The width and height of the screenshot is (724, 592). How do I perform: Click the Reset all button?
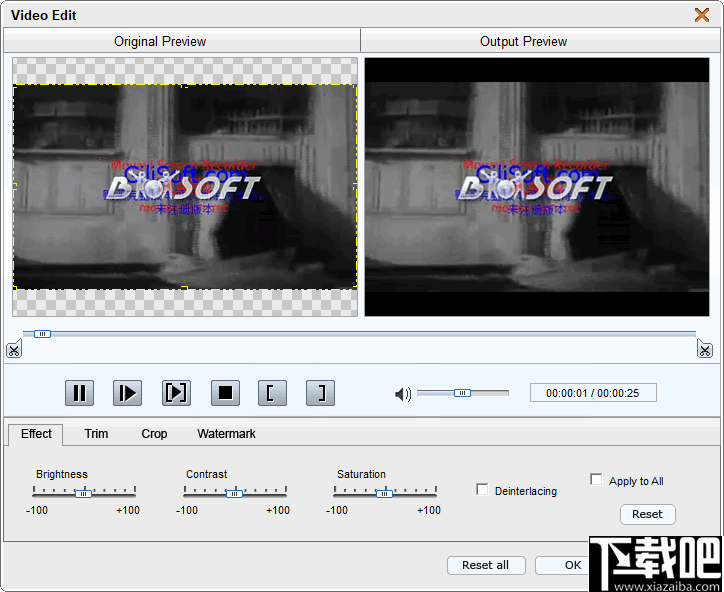tap(486, 565)
